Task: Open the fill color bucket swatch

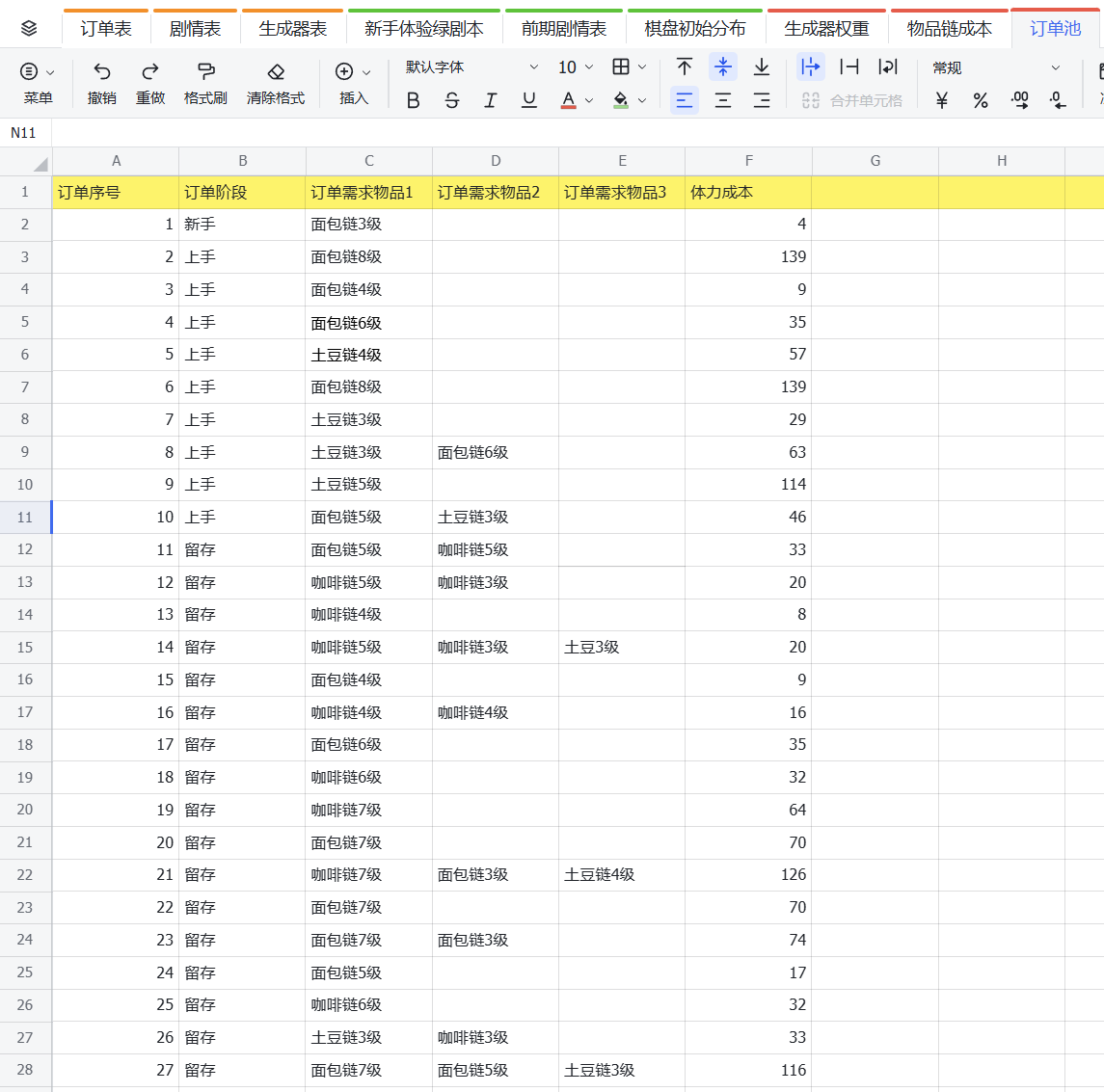Action: [x=620, y=100]
